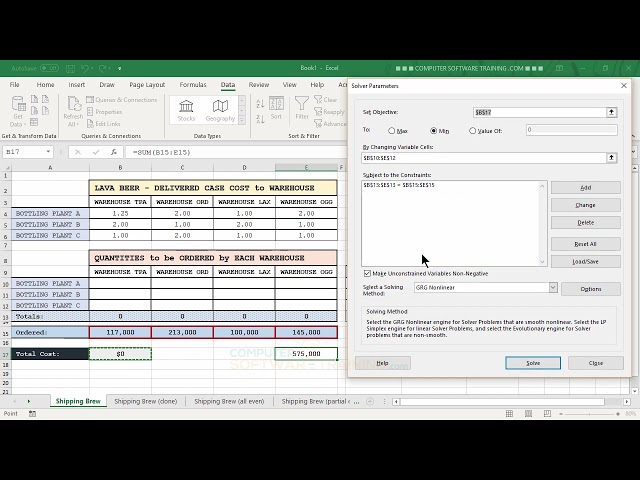
Task: Click the Help button in Solver
Action: coord(382,363)
